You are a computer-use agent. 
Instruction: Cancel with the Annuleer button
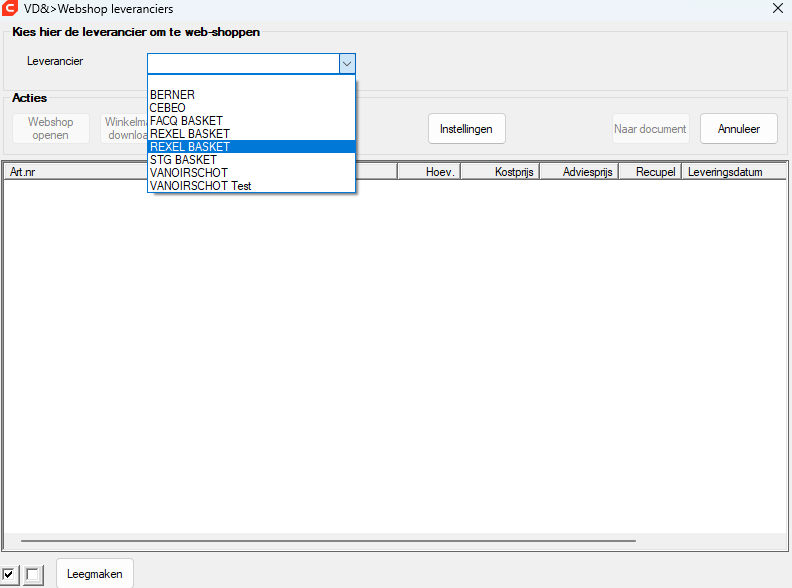pos(738,129)
